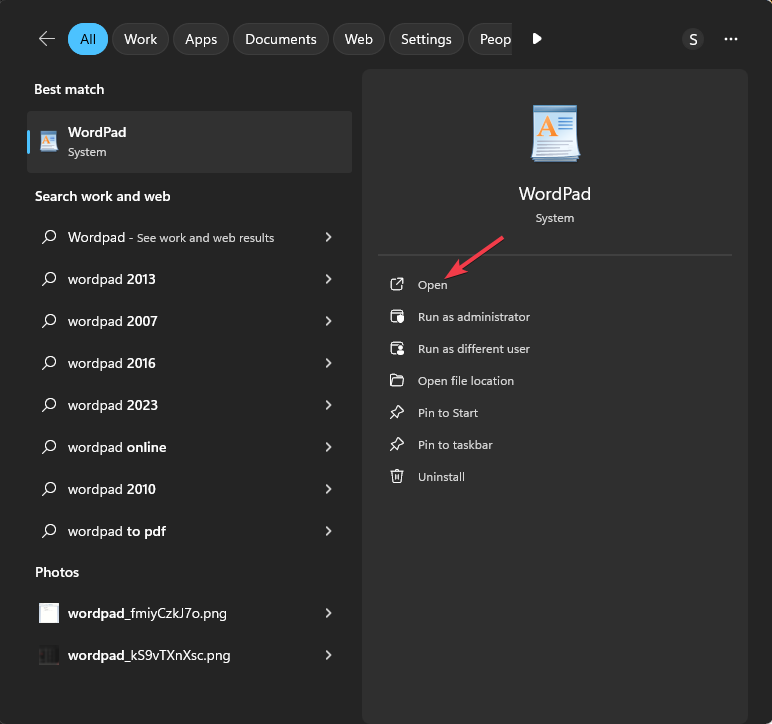Screen dimensions: 772x724
Task: Expand the wordpad online suggestion arrow
Action: [328, 447]
